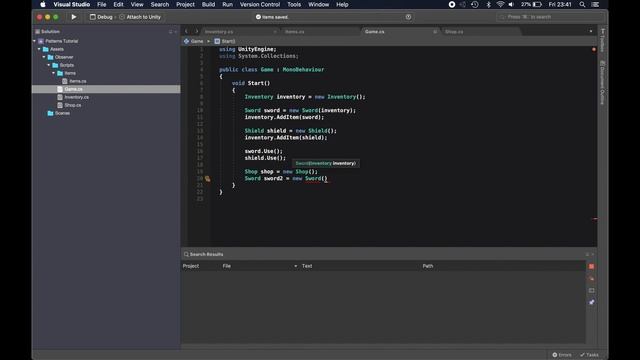Open the Game class breadcrumb selector
This screenshot has width=640, height=360.
click(x=193, y=41)
